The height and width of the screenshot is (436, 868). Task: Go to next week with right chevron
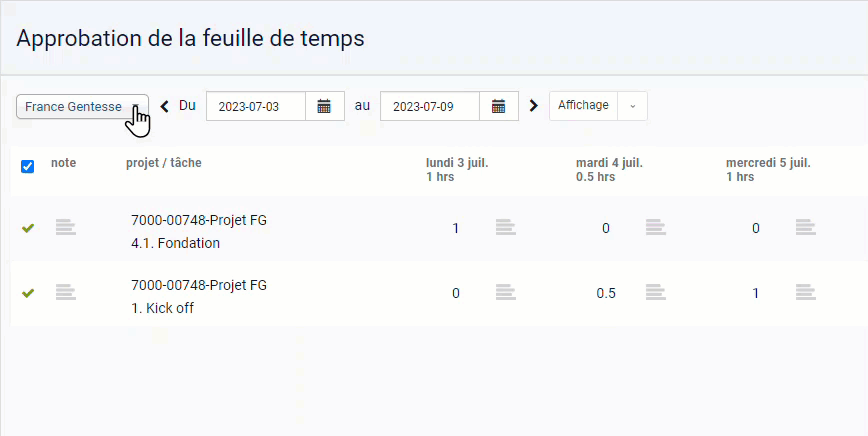click(534, 106)
